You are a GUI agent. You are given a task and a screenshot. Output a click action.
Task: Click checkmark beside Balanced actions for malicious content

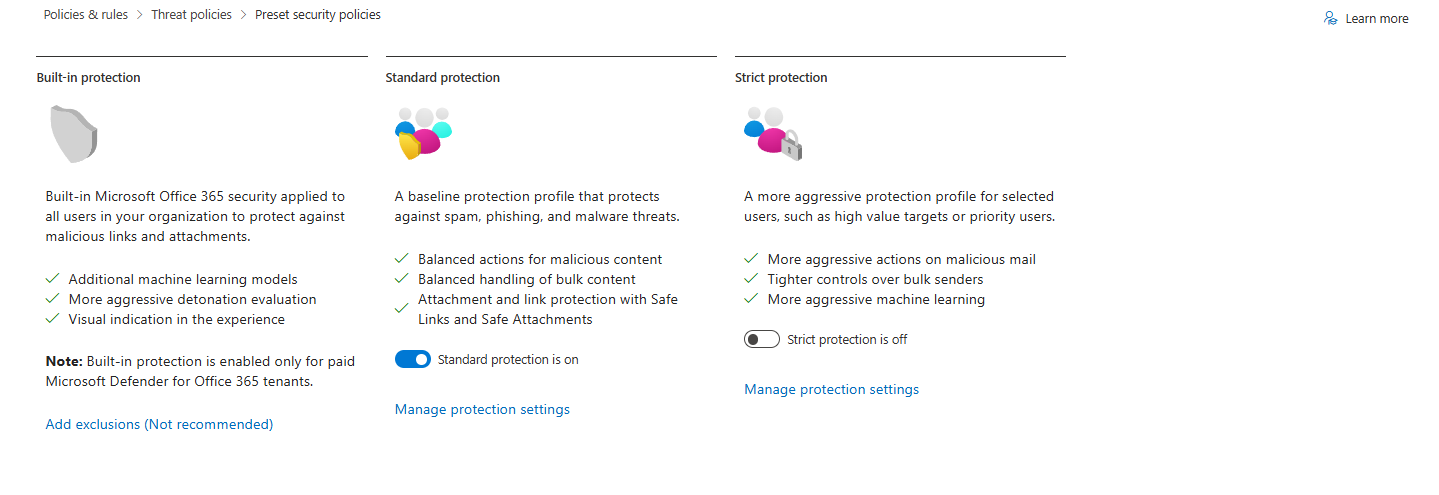pyautogui.click(x=402, y=259)
